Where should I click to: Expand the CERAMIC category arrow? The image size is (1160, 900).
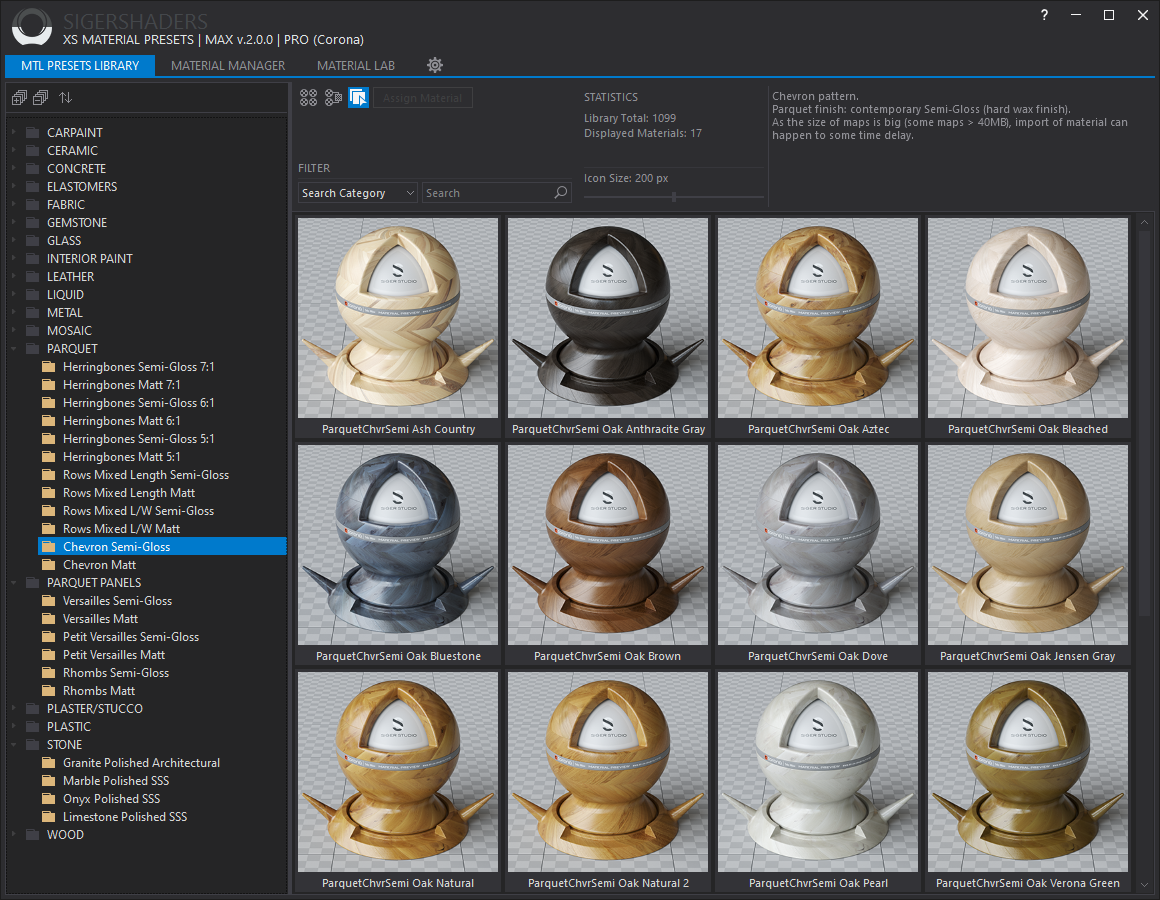[14, 151]
